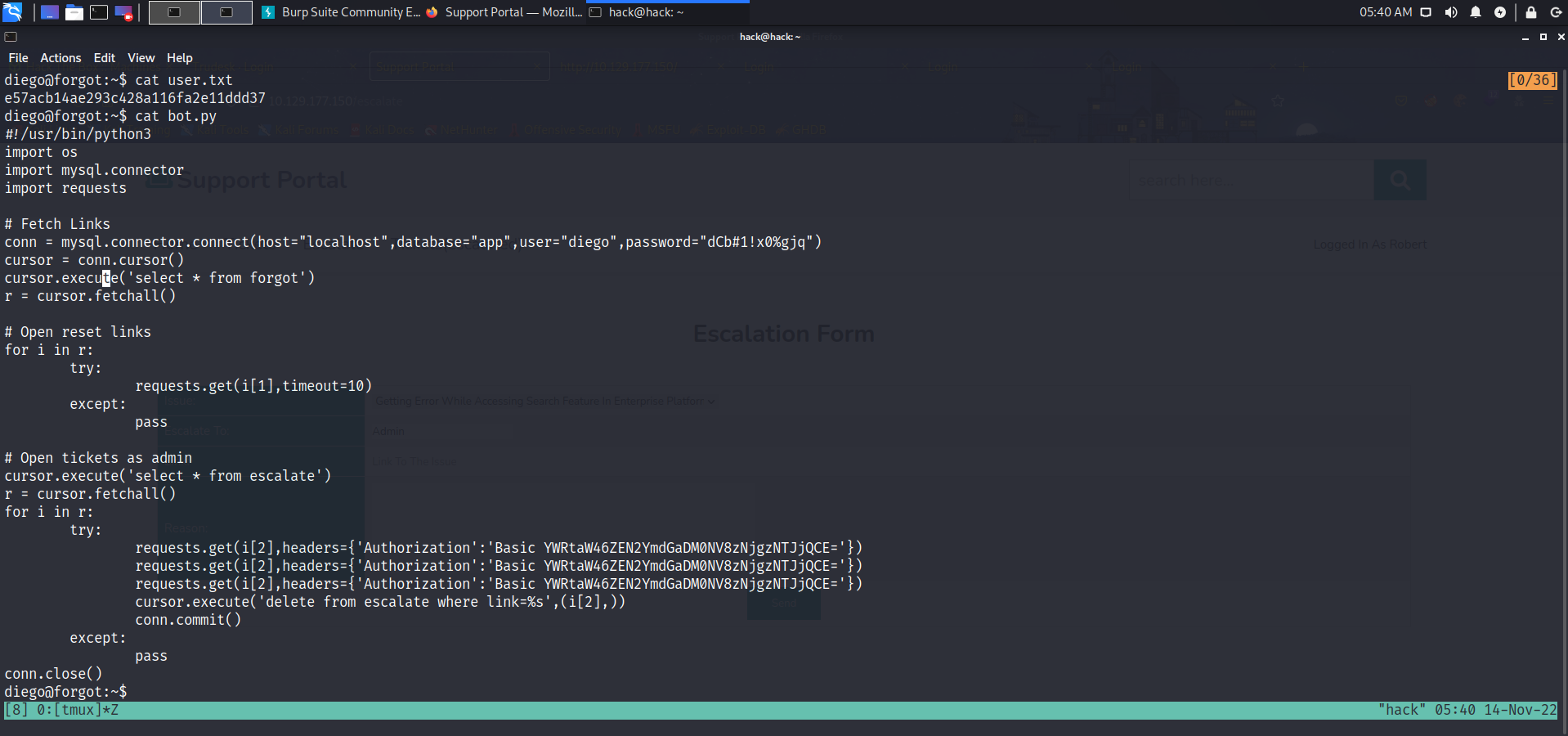
Task: Click the terminal window menu icon in the title bar
Action: click(x=11, y=37)
